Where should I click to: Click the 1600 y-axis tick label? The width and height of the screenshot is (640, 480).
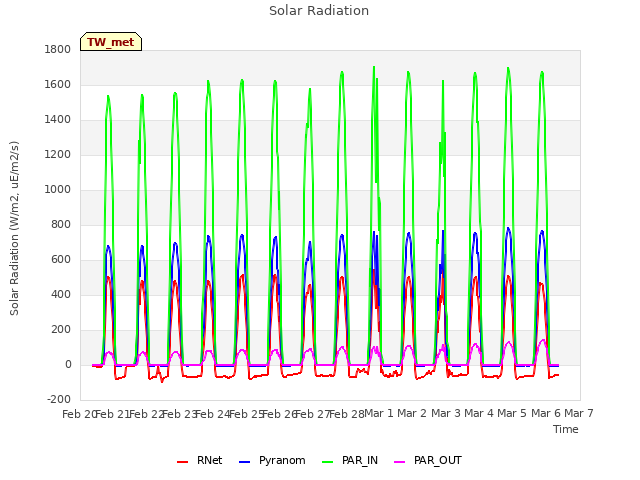pyautogui.click(x=58, y=84)
